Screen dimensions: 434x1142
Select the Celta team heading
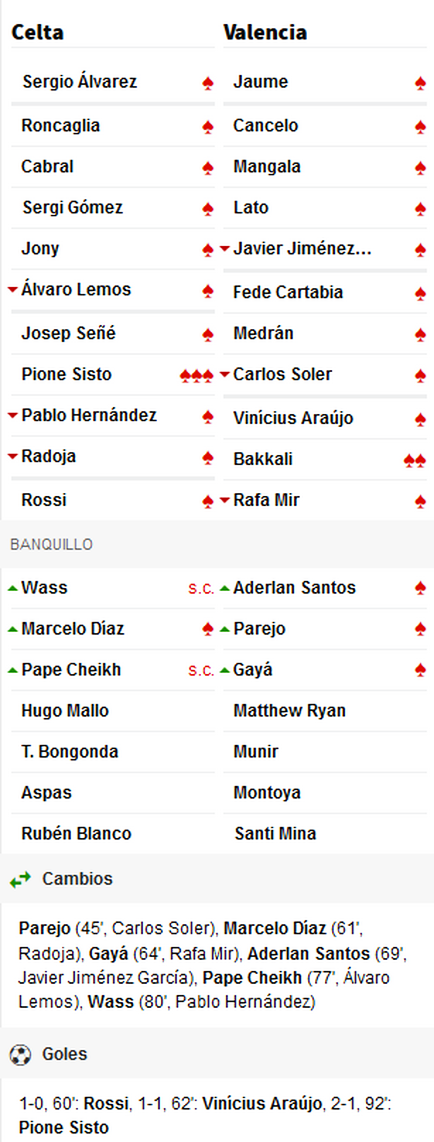point(38,33)
